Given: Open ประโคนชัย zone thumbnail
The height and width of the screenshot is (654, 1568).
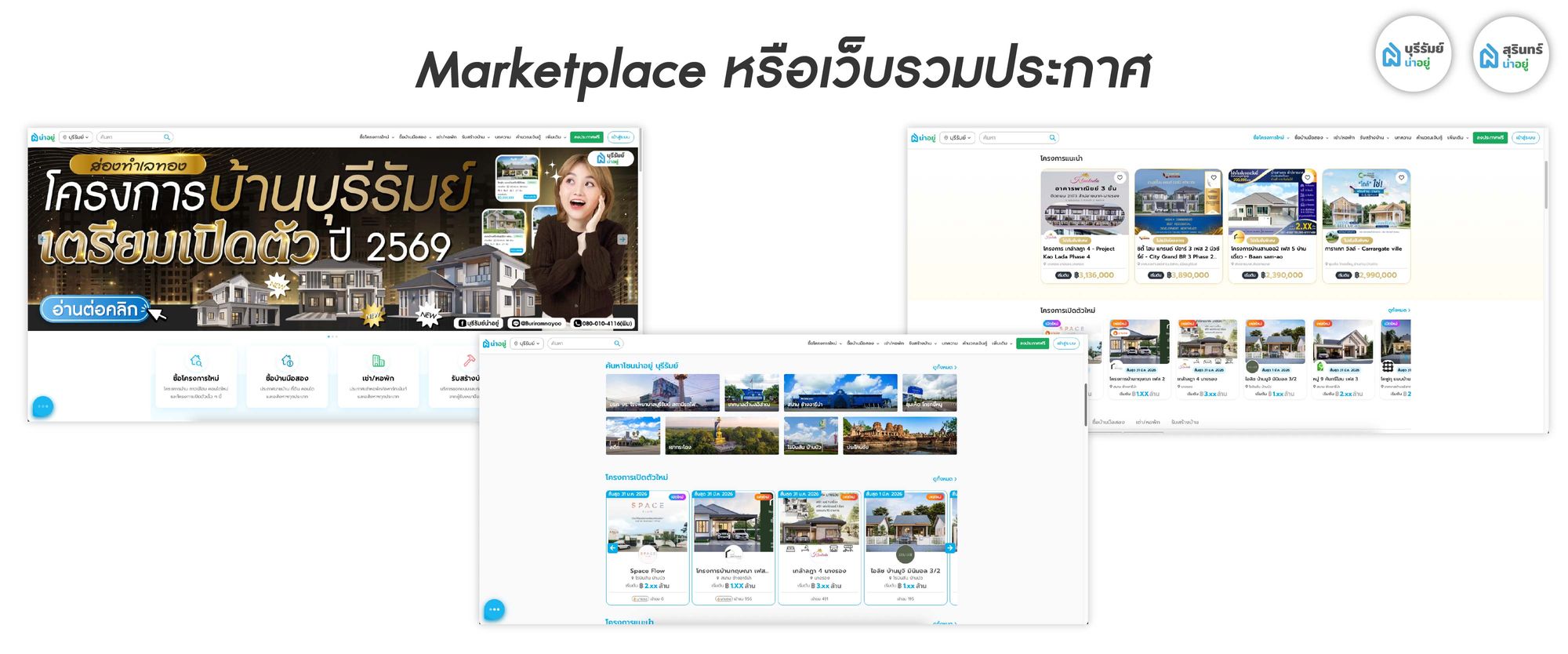Looking at the screenshot, I should coord(900,436).
